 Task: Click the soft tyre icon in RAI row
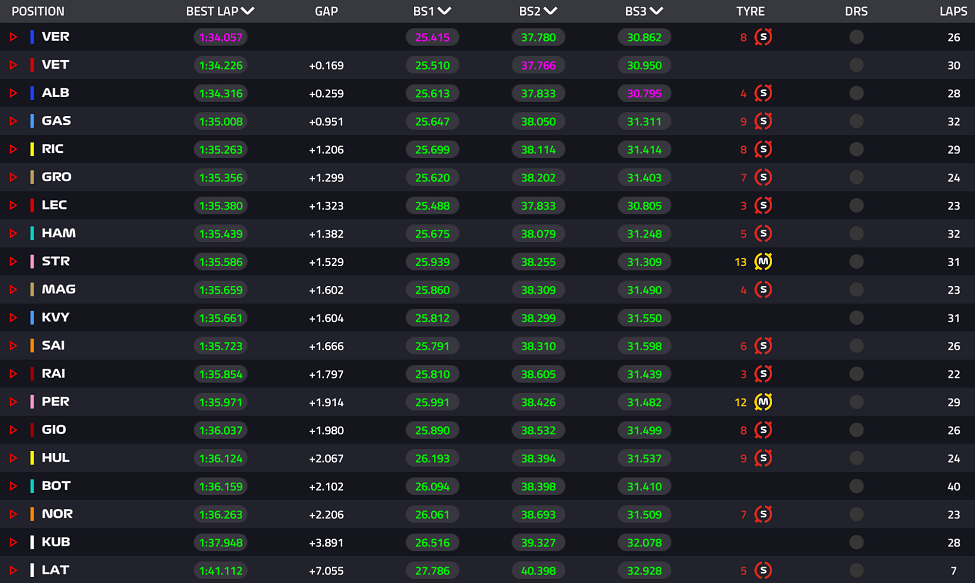[763, 374]
